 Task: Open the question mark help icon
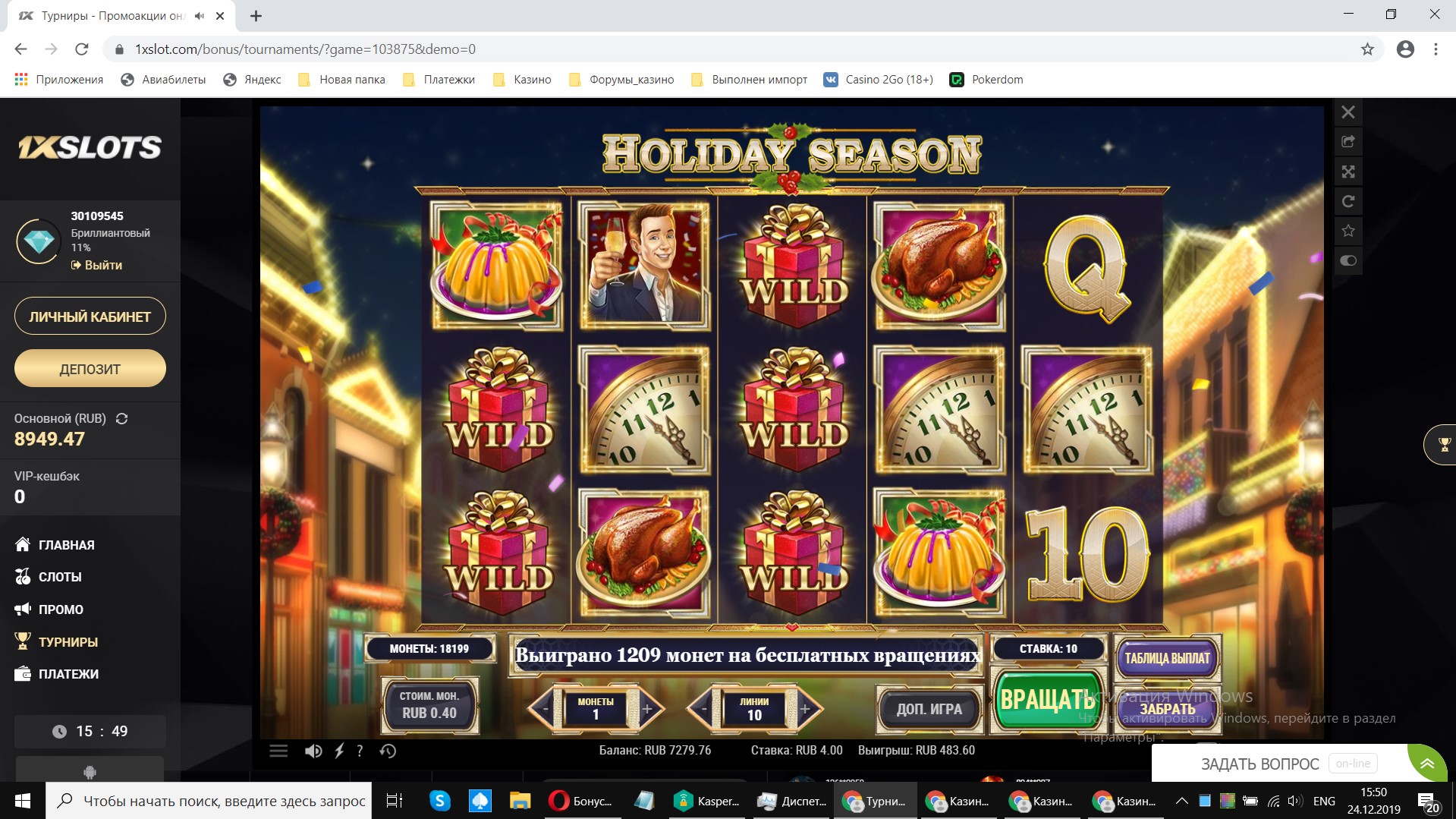360,751
